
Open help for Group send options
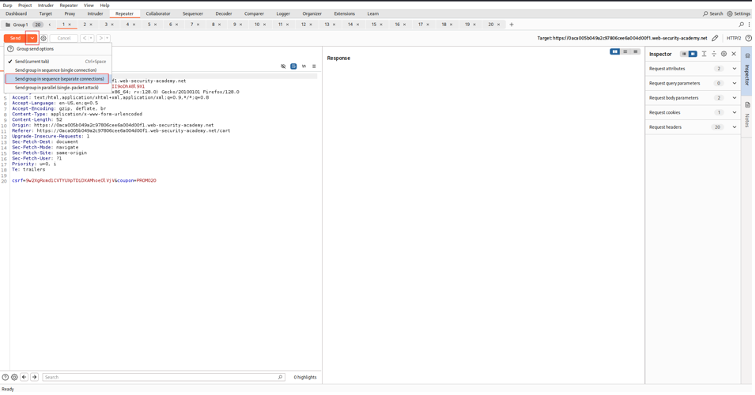pyautogui.click(x=11, y=49)
